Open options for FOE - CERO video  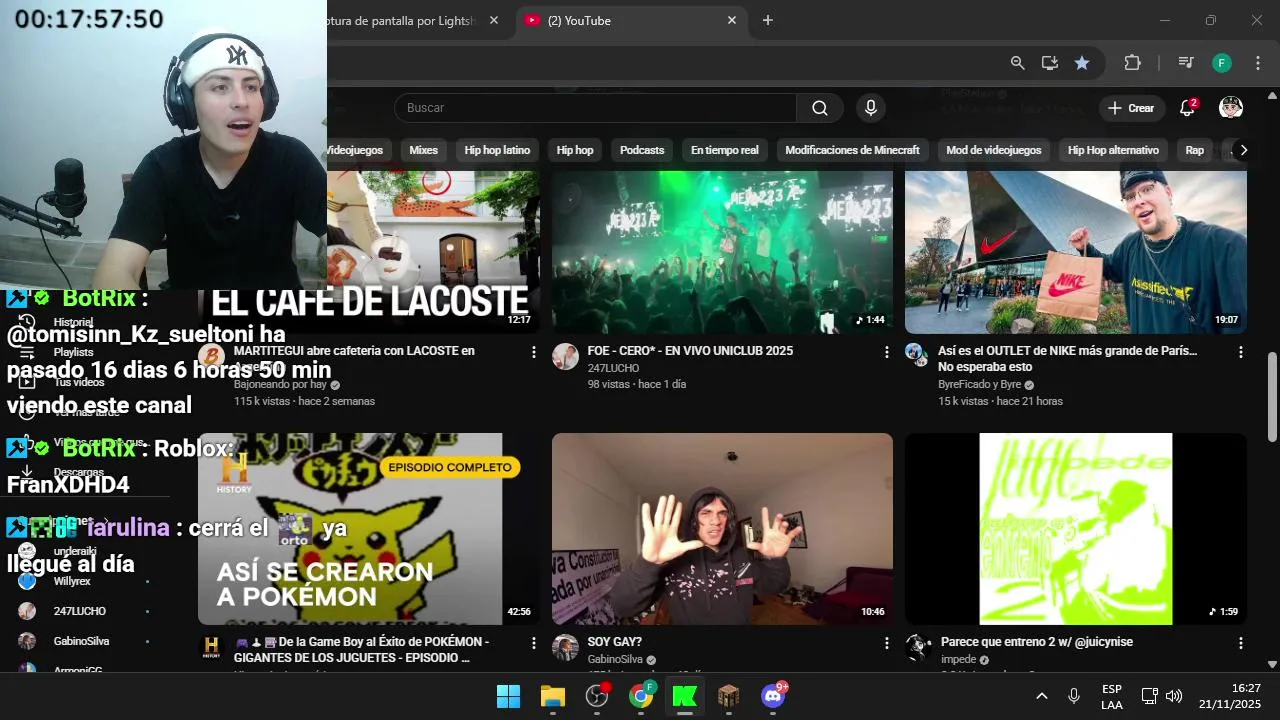(x=887, y=352)
